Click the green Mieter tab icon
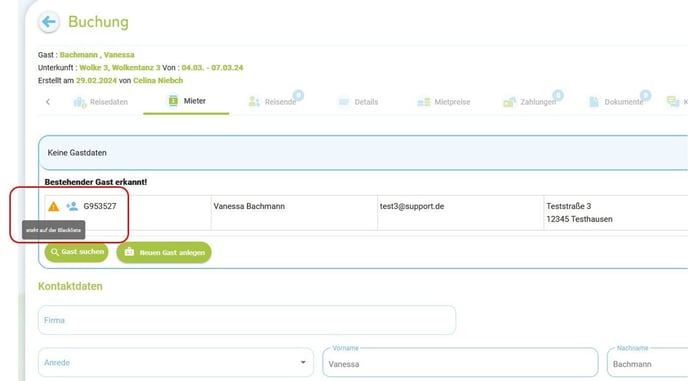Image resolution: width=688 pixels, height=381 pixels. (x=173, y=101)
